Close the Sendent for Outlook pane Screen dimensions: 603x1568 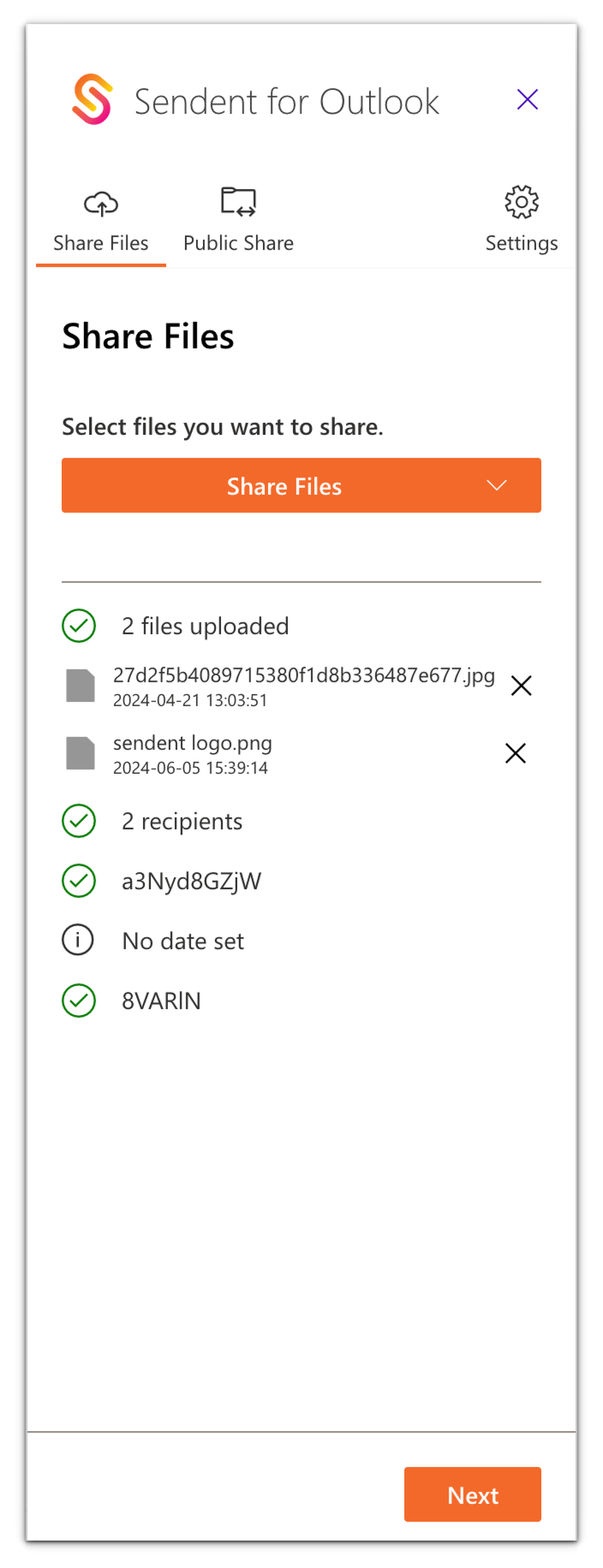(527, 100)
